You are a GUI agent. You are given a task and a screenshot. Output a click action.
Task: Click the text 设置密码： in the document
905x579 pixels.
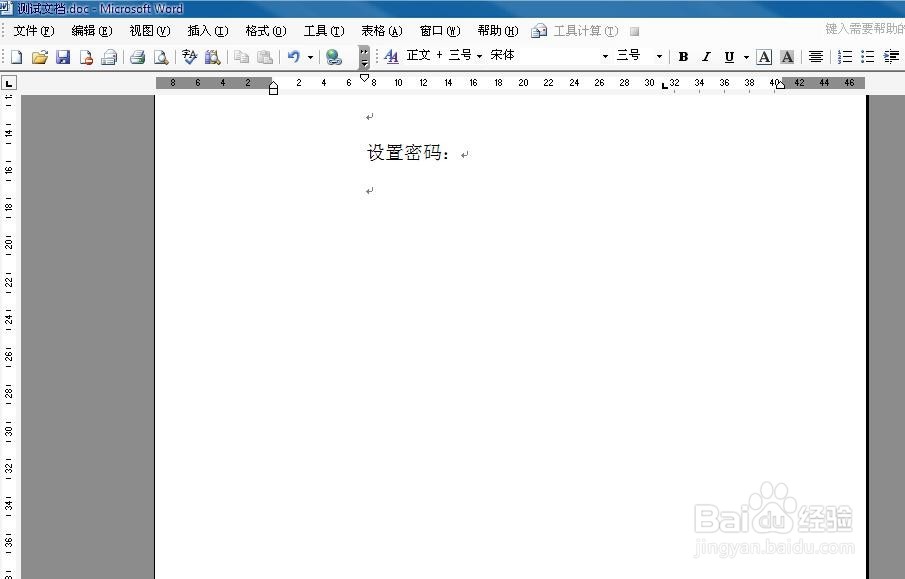pyautogui.click(x=408, y=153)
